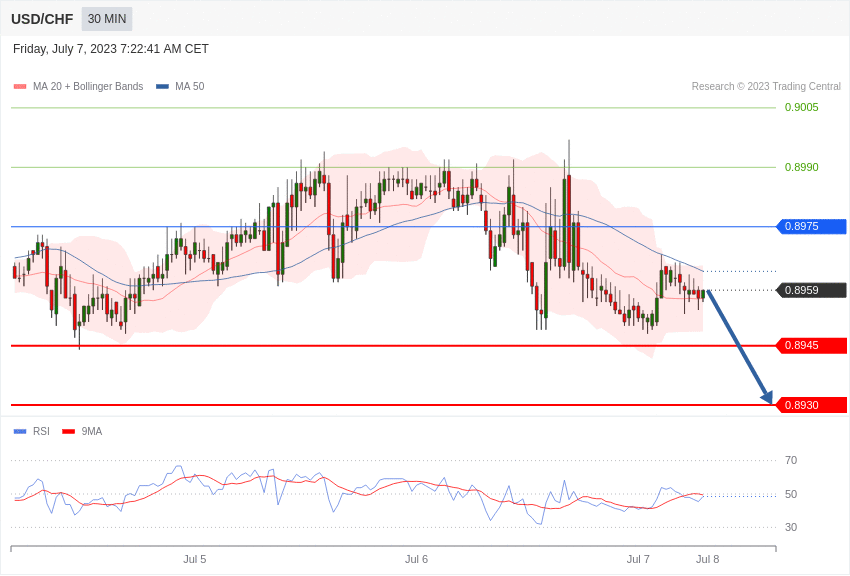
Task: Toggle the MA 20 + Bollinger Bands legend
Action: click(79, 86)
